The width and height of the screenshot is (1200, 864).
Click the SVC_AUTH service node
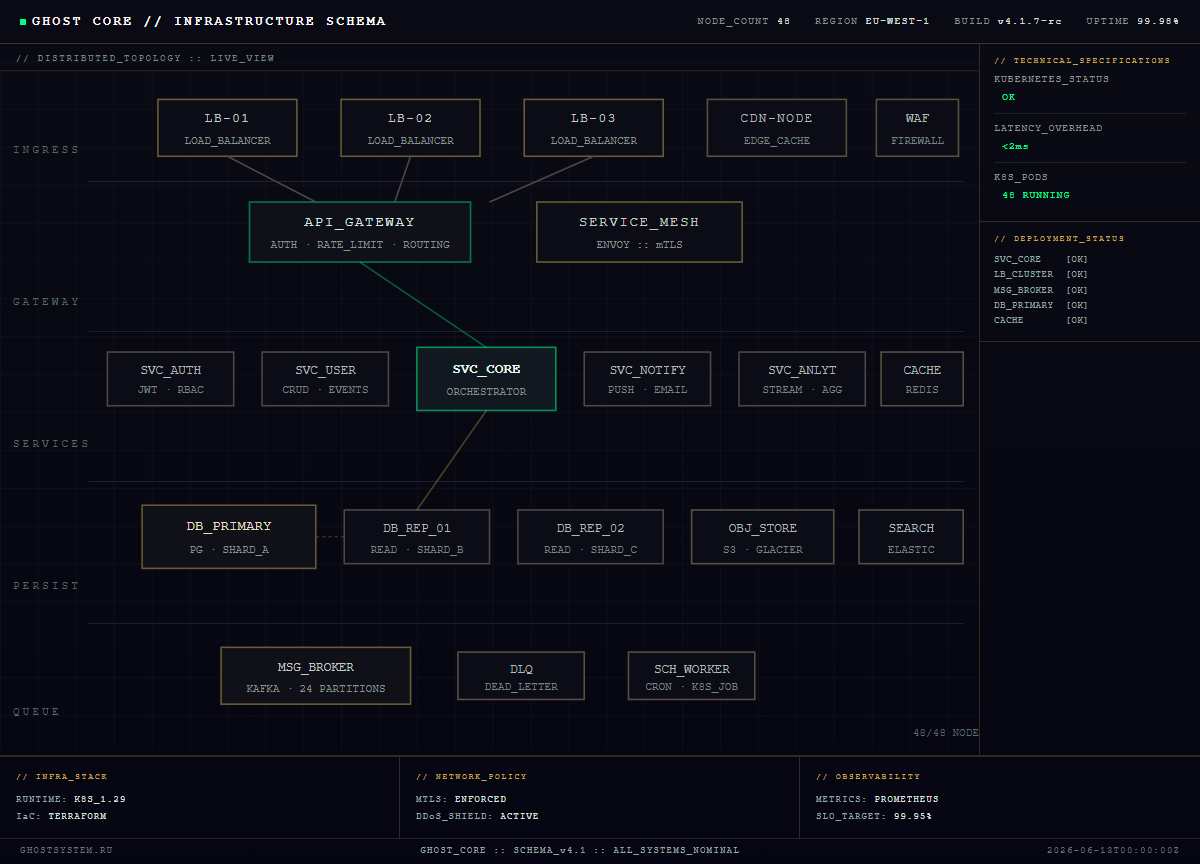click(170, 379)
